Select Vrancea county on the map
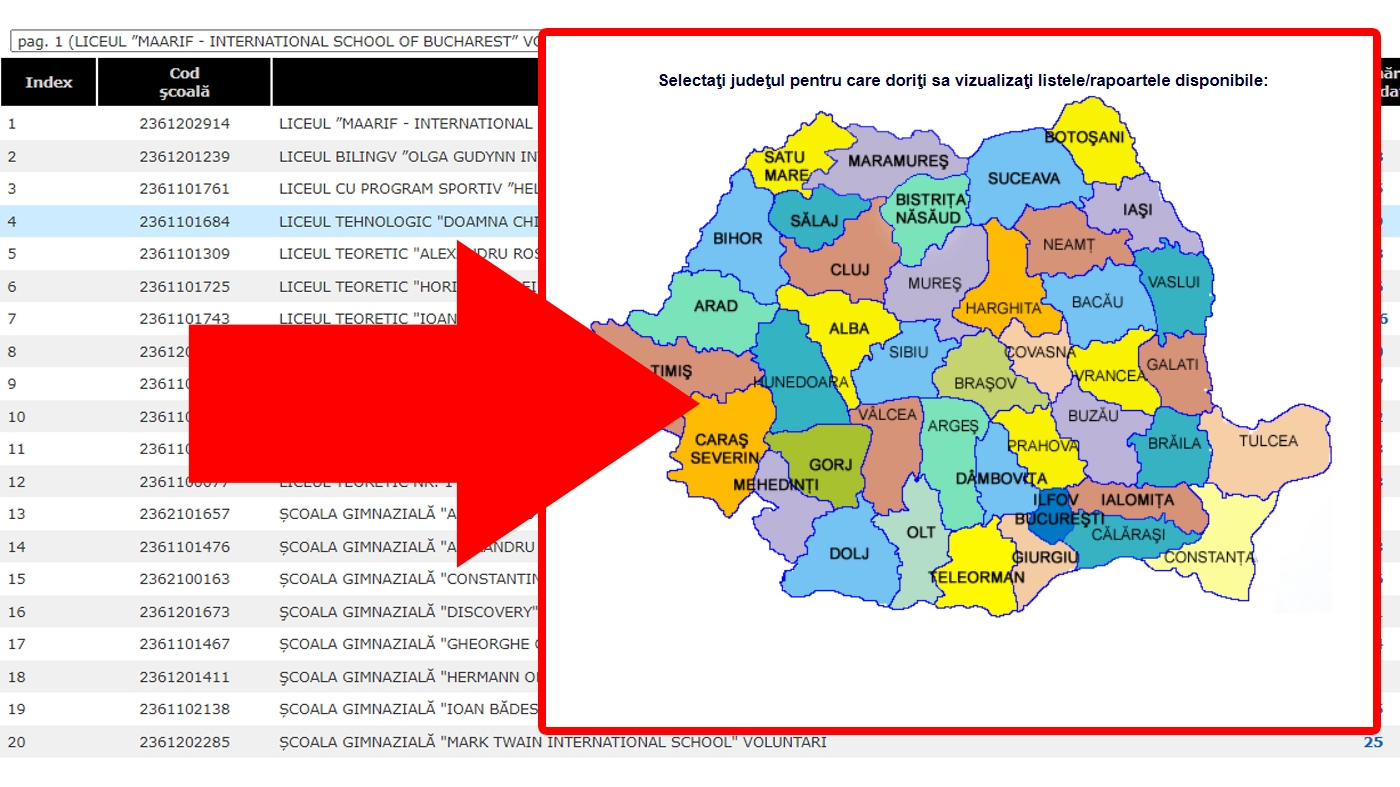This screenshot has width=1400, height=787. 1110,376
